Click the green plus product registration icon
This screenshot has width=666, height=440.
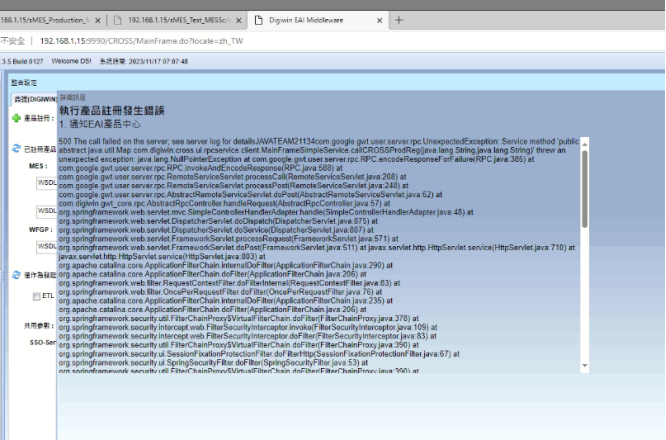[x=16, y=118]
